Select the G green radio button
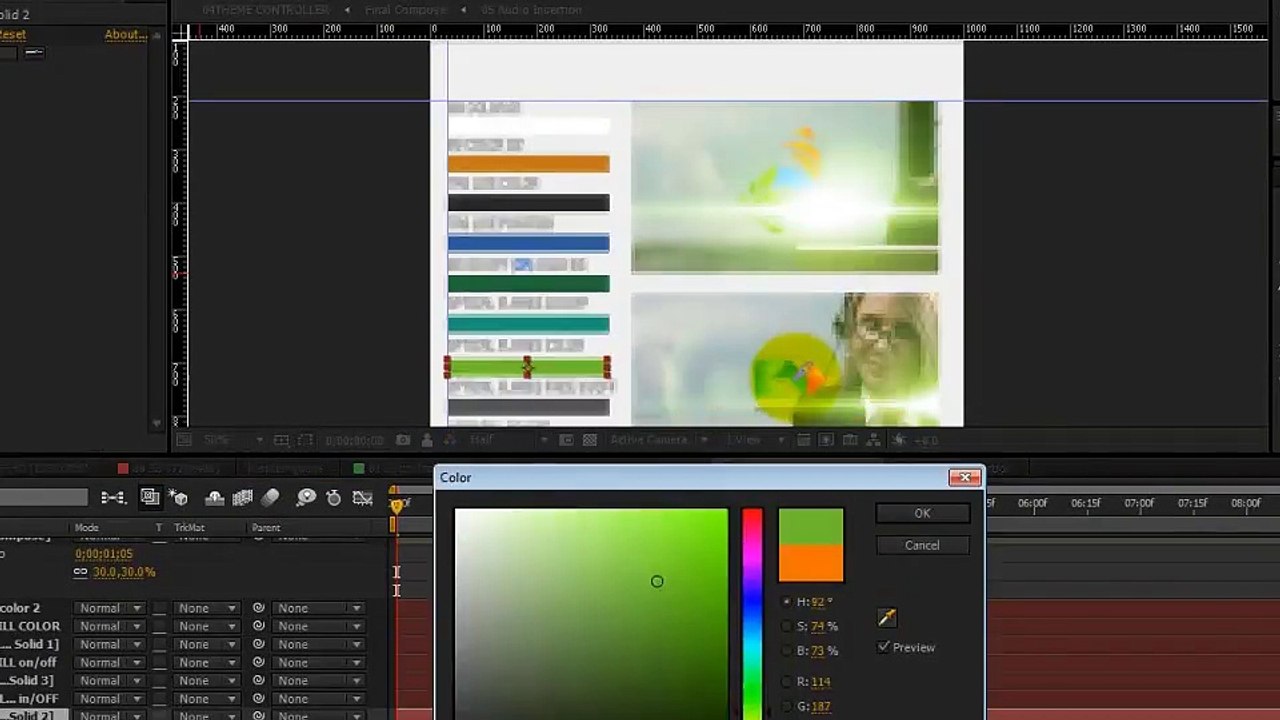 (787, 706)
